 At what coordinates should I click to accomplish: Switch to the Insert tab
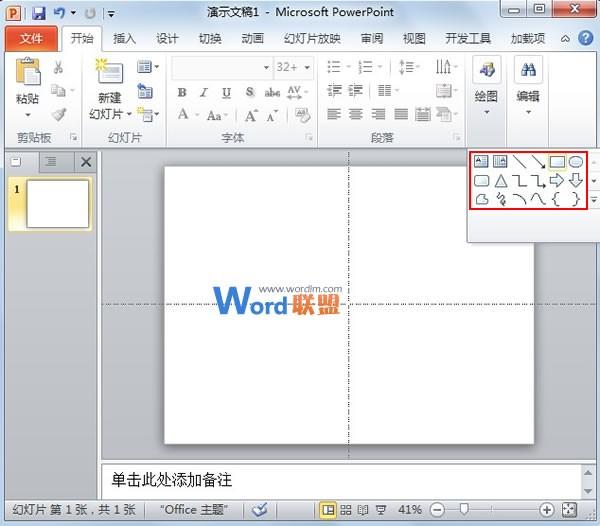pyautogui.click(x=124, y=38)
